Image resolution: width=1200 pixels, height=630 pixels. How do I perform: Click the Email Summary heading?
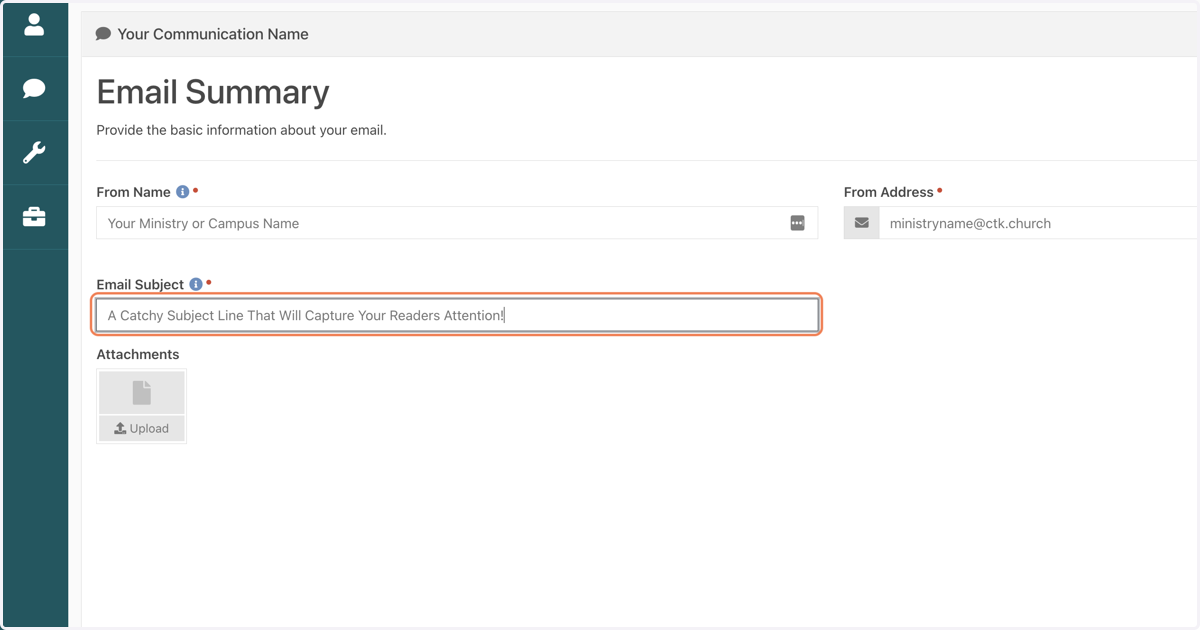[213, 92]
